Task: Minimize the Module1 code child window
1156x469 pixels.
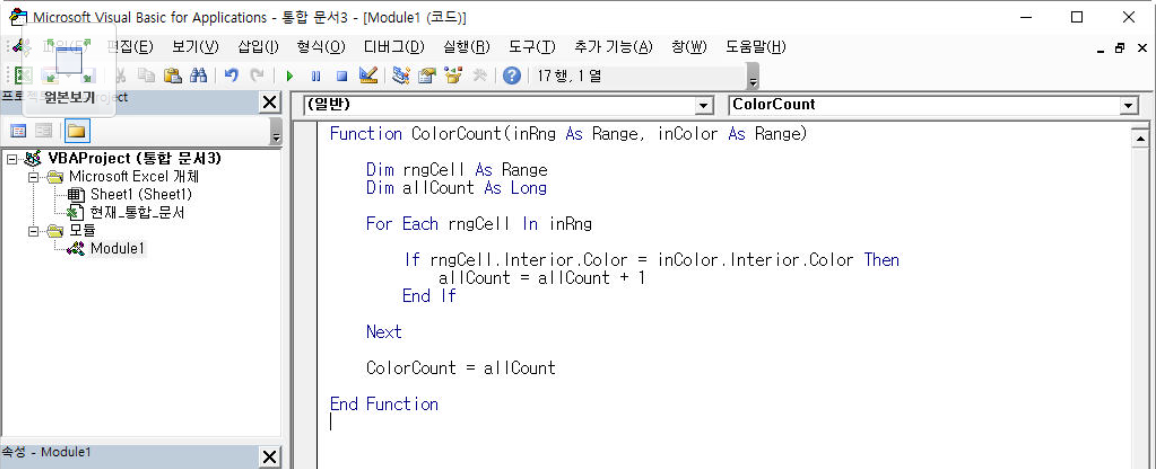Action: pyautogui.click(x=1100, y=49)
